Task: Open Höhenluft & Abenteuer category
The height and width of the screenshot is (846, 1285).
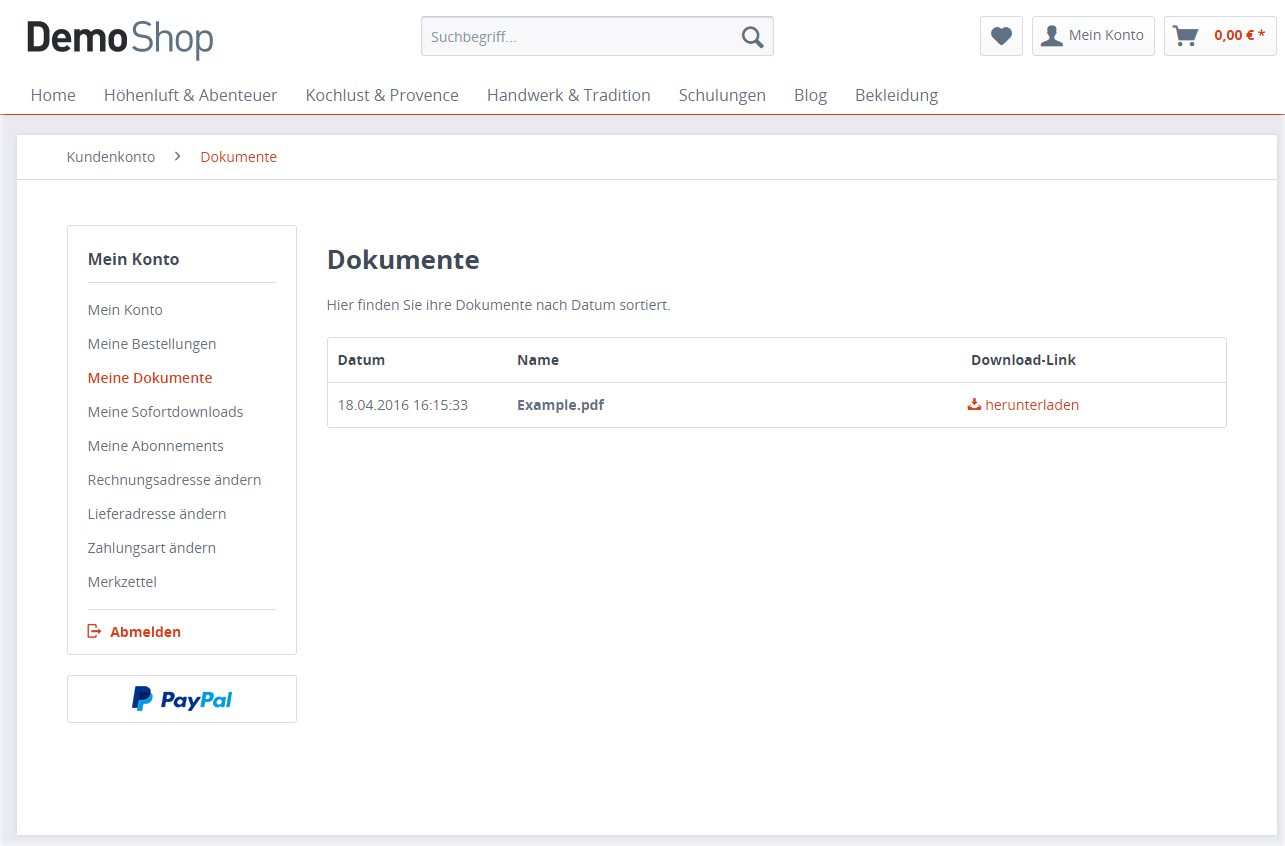Action: [191, 95]
